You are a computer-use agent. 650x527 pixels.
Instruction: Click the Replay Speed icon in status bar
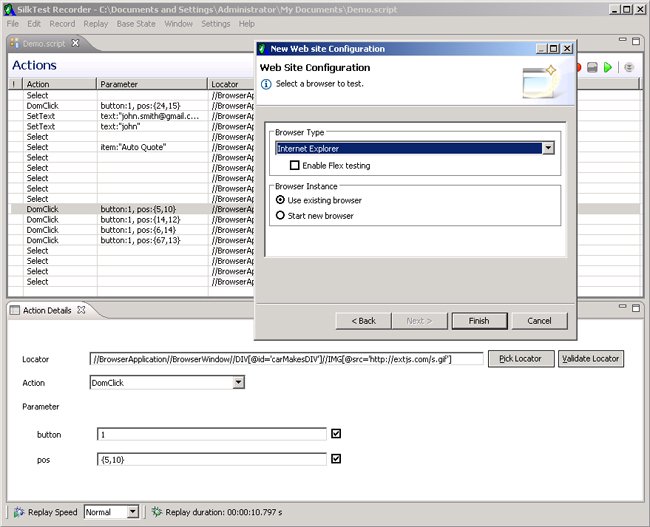pyautogui.click(x=17, y=512)
